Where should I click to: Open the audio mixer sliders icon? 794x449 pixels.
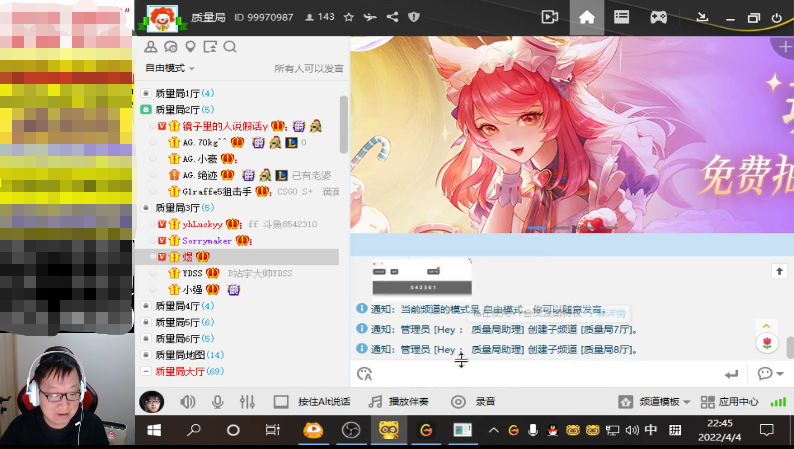(247, 402)
